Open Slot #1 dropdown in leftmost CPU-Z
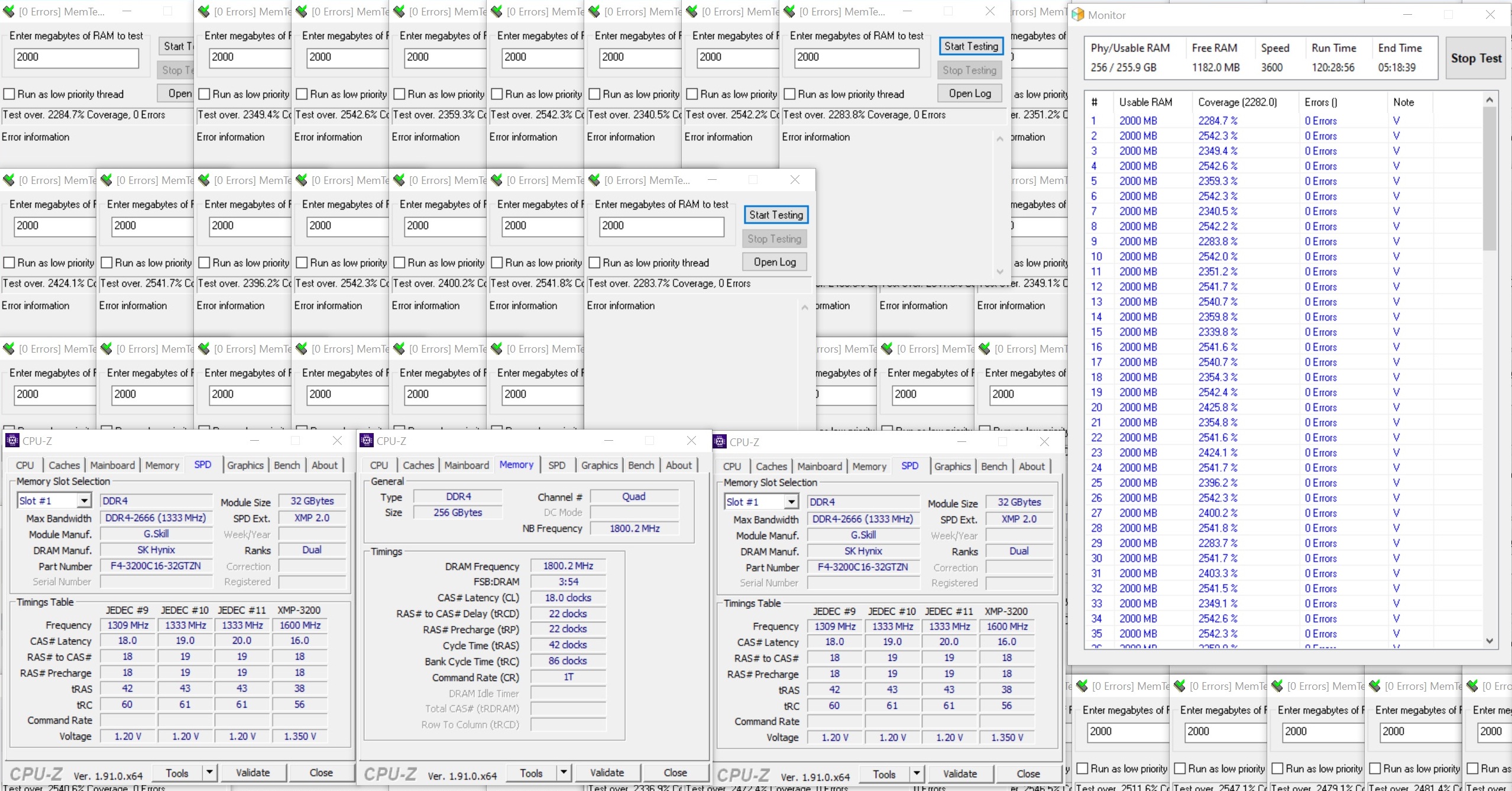The height and width of the screenshot is (791, 1512). (85, 501)
